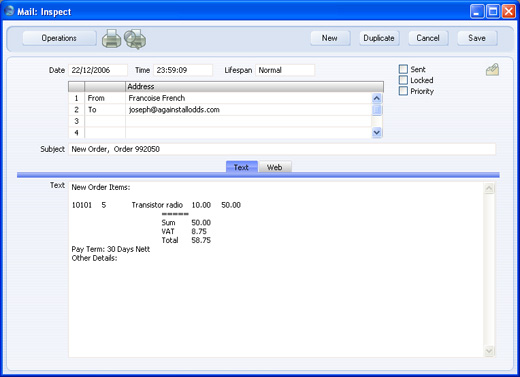Image resolution: width=520 pixels, height=377 pixels.
Task: Click the To cell in row 2
Action: click(105, 110)
